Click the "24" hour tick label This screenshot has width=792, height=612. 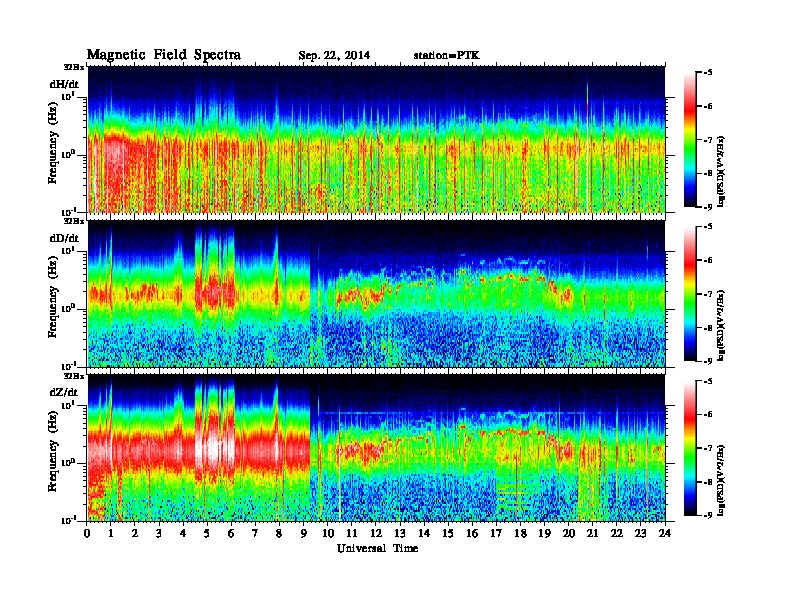click(x=665, y=533)
